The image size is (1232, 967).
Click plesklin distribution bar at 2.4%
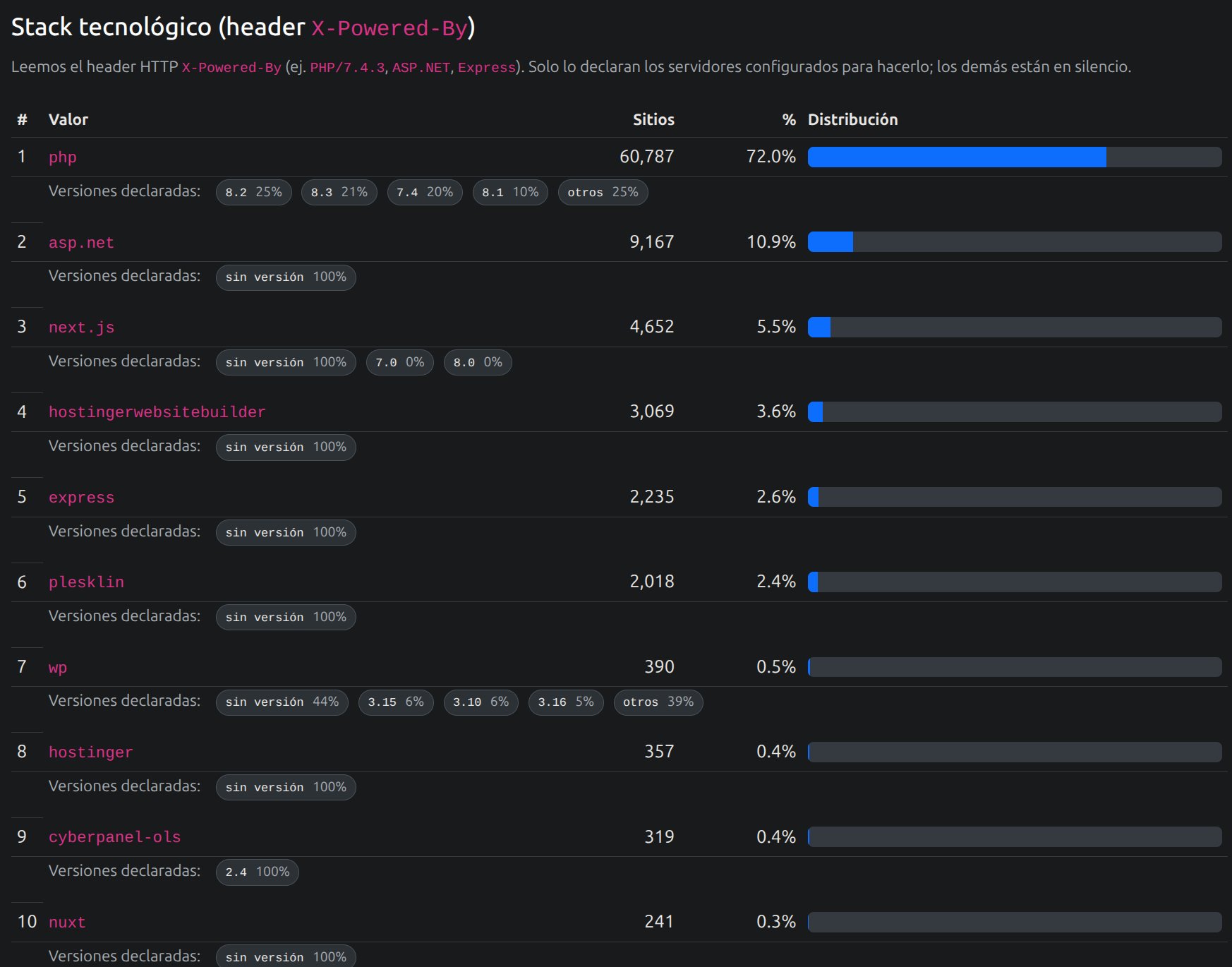[1015, 582]
